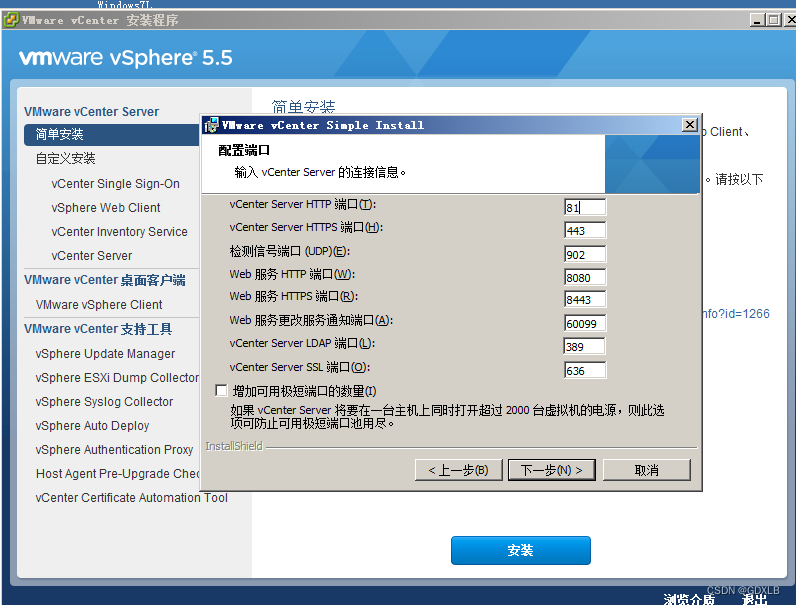Viewport: 796px width, 605px height.
Task: Go back with the 上一步(B) button
Action: coord(458,470)
